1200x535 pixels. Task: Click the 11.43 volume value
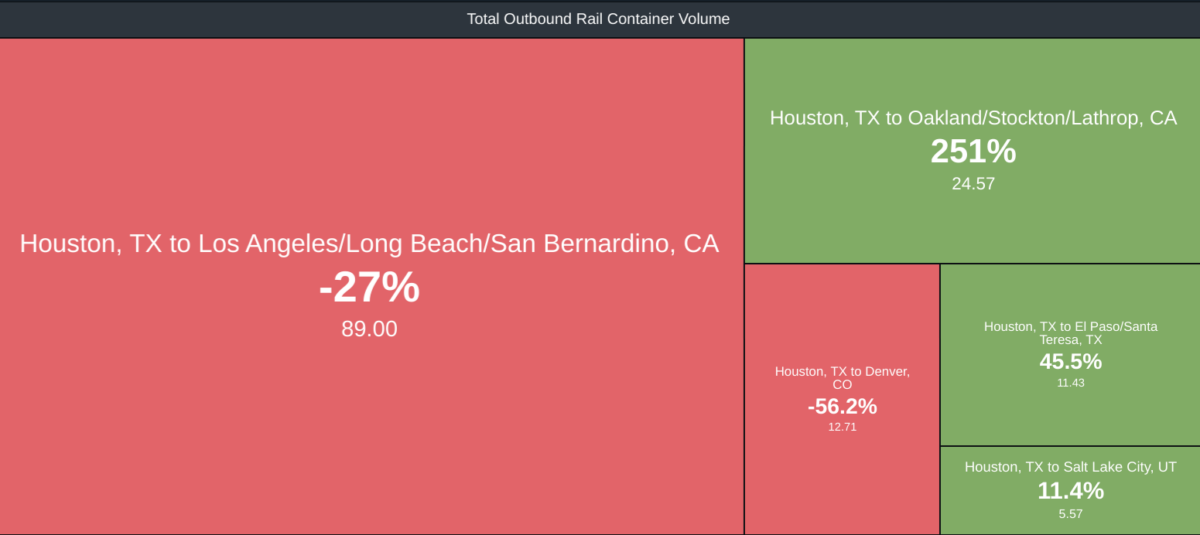1070,383
